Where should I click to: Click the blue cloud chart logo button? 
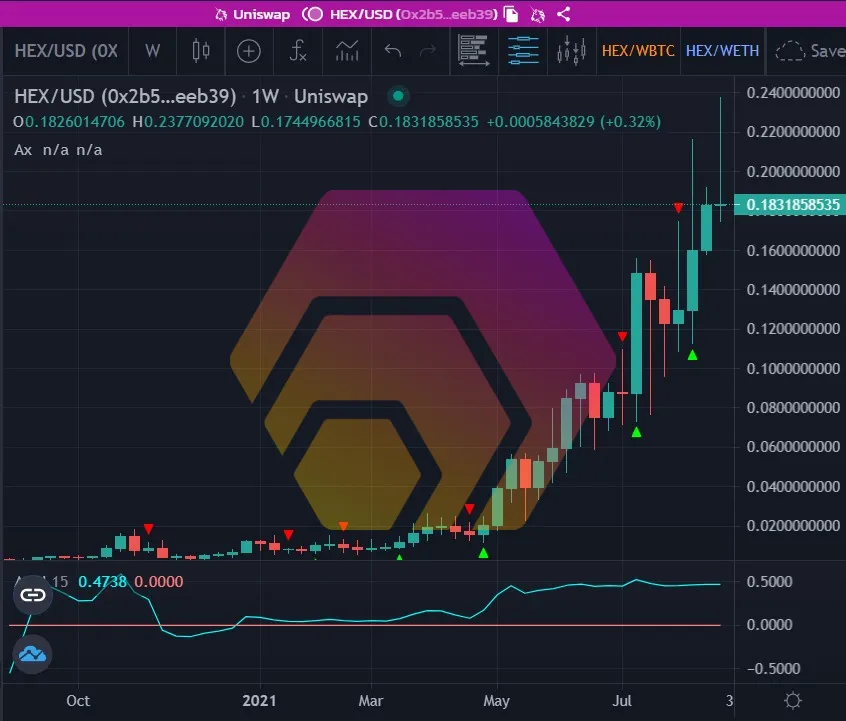click(x=32, y=654)
